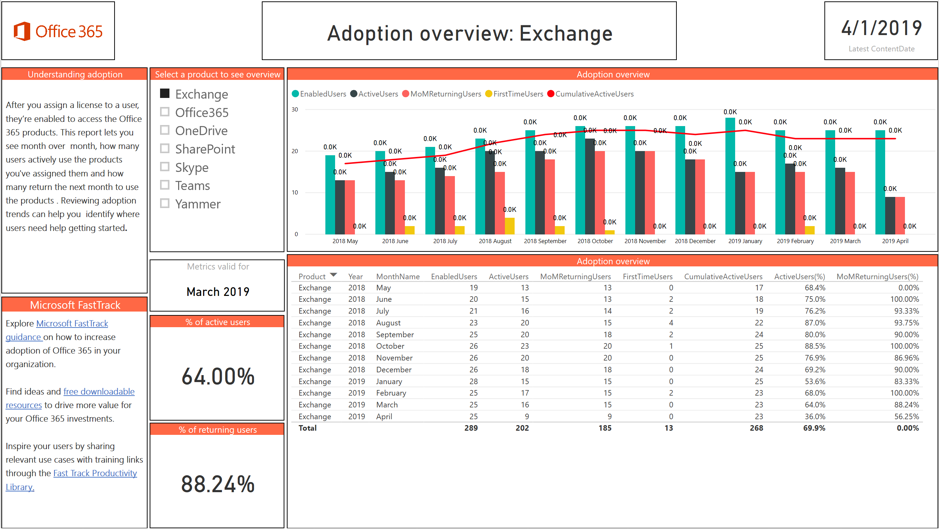
Task: Click the red CumulativeActiveUsers legend marker
Action: pyautogui.click(x=551, y=94)
